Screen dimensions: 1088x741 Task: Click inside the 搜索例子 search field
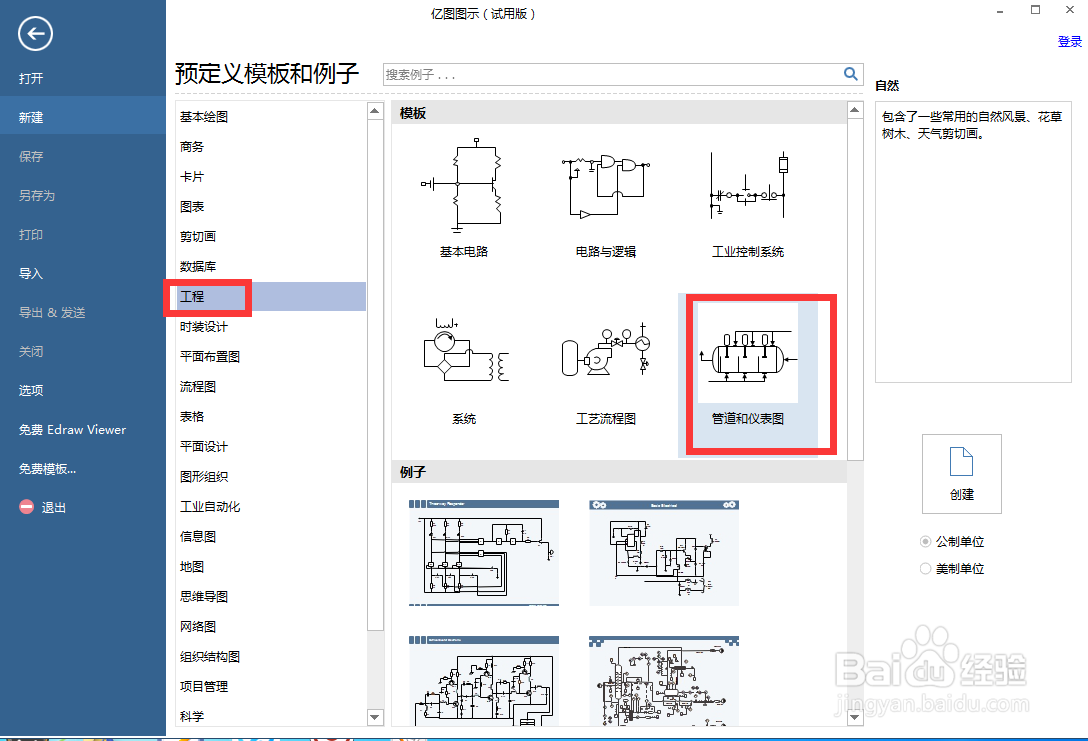(x=600, y=74)
